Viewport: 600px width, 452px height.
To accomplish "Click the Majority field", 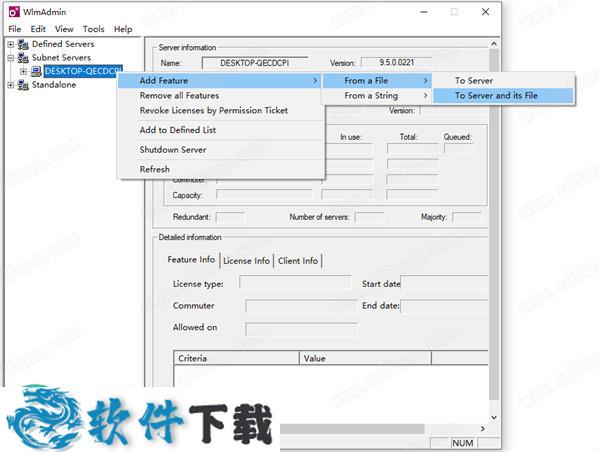I will coord(467,217).
